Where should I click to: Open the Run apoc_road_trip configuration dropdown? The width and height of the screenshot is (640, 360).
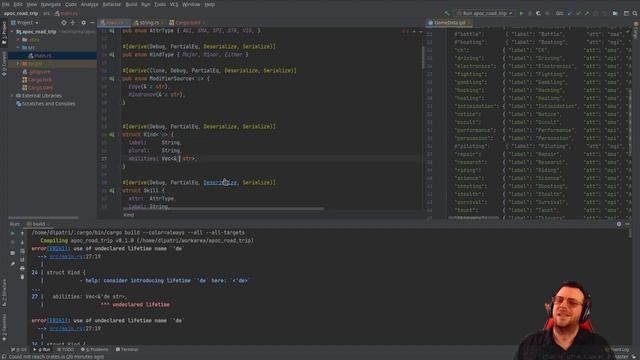(484, 13)
